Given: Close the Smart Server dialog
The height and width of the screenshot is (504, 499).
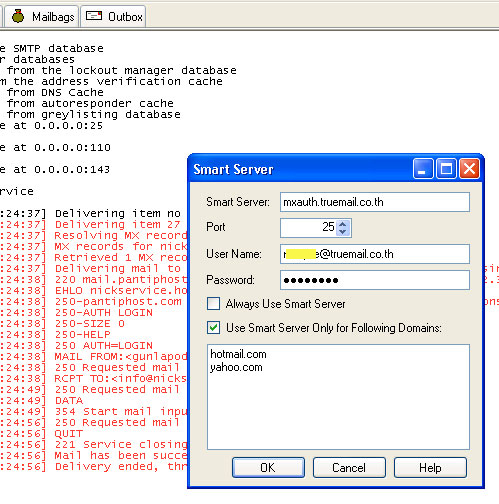Looking at the screenshot, I should [470, 169].
